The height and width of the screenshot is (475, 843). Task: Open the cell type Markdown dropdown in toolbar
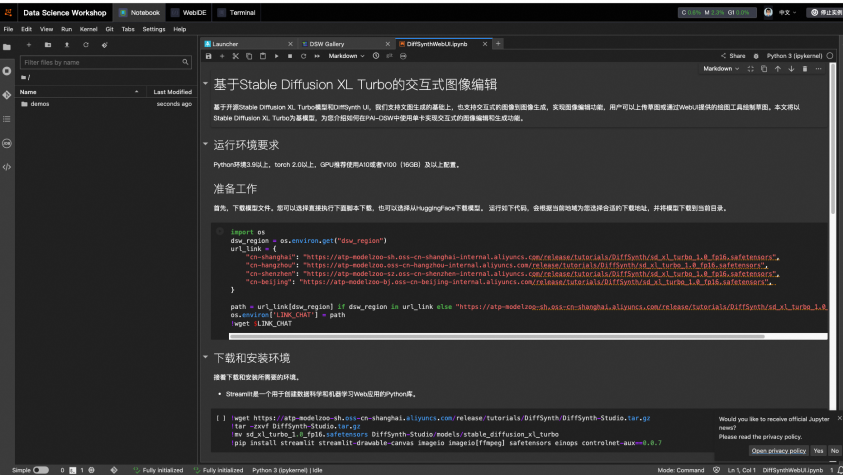point(346,56)
